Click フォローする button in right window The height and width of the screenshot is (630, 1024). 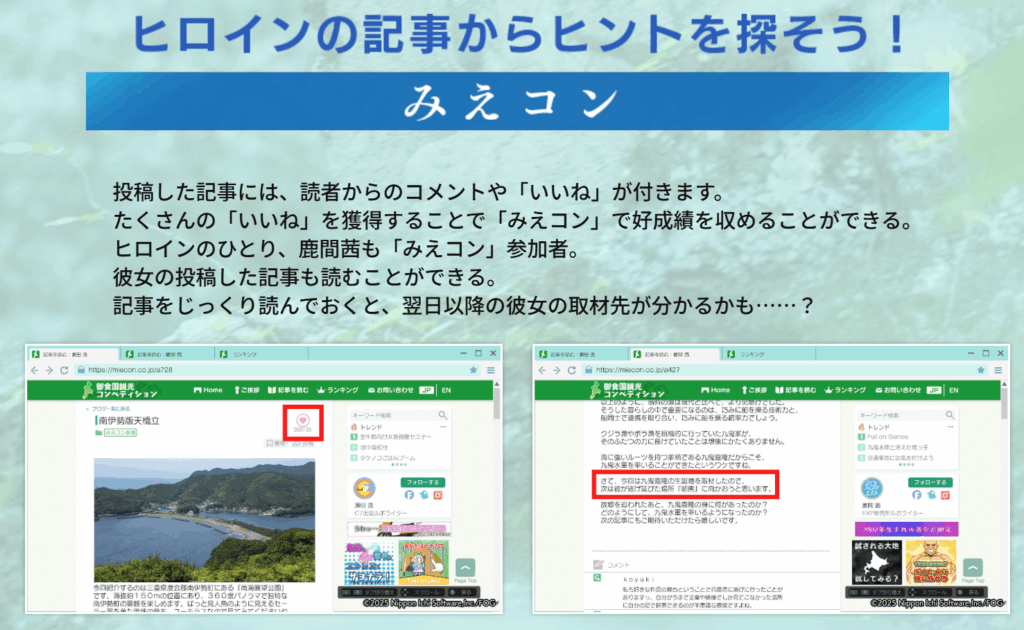930,482
